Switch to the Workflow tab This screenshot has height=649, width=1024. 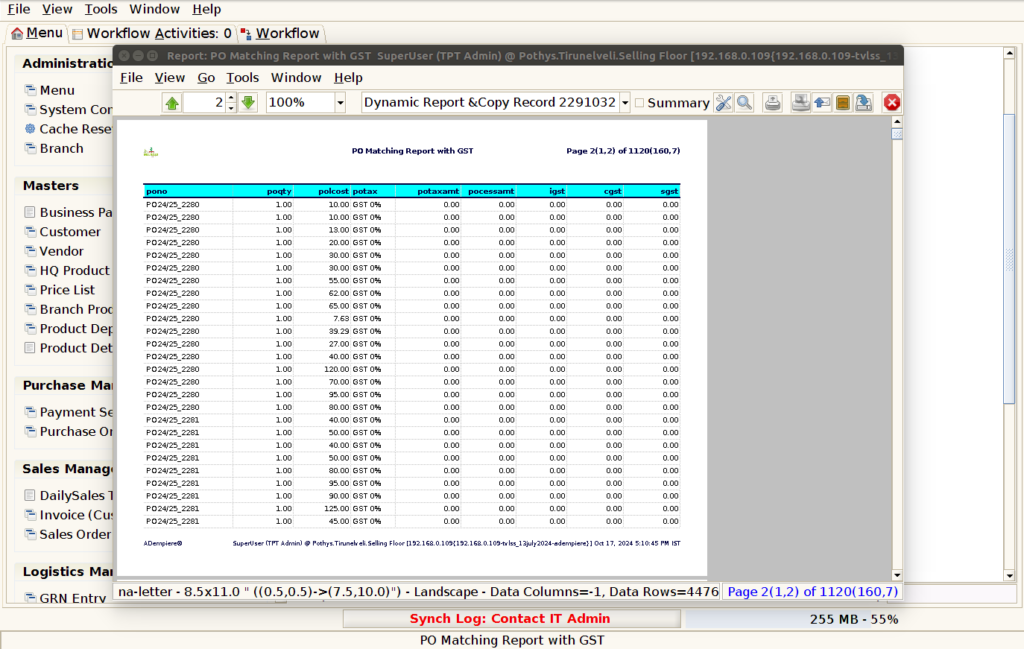point(280,33)
